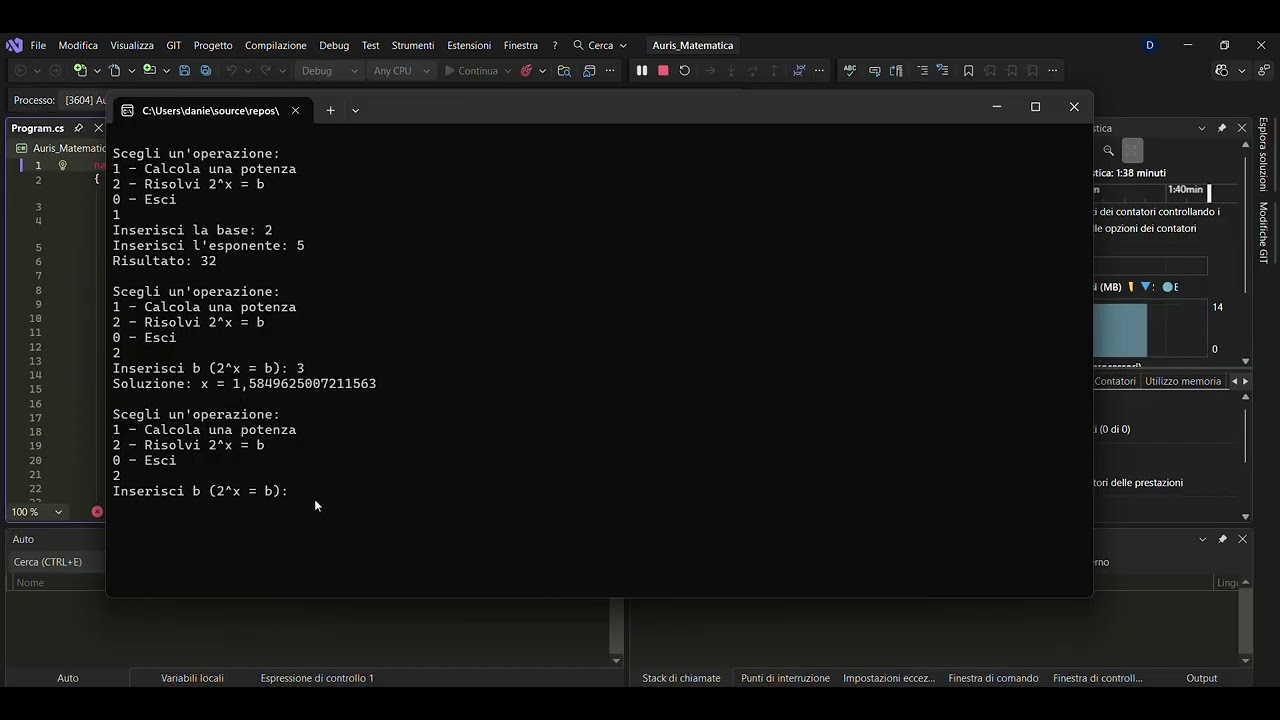Restart the debug session icon

[x=685, y=71]
